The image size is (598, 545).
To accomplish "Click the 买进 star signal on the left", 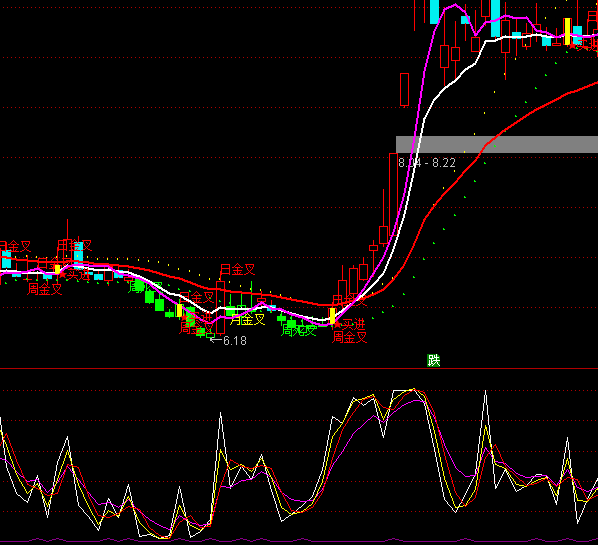I will [74, 275].
